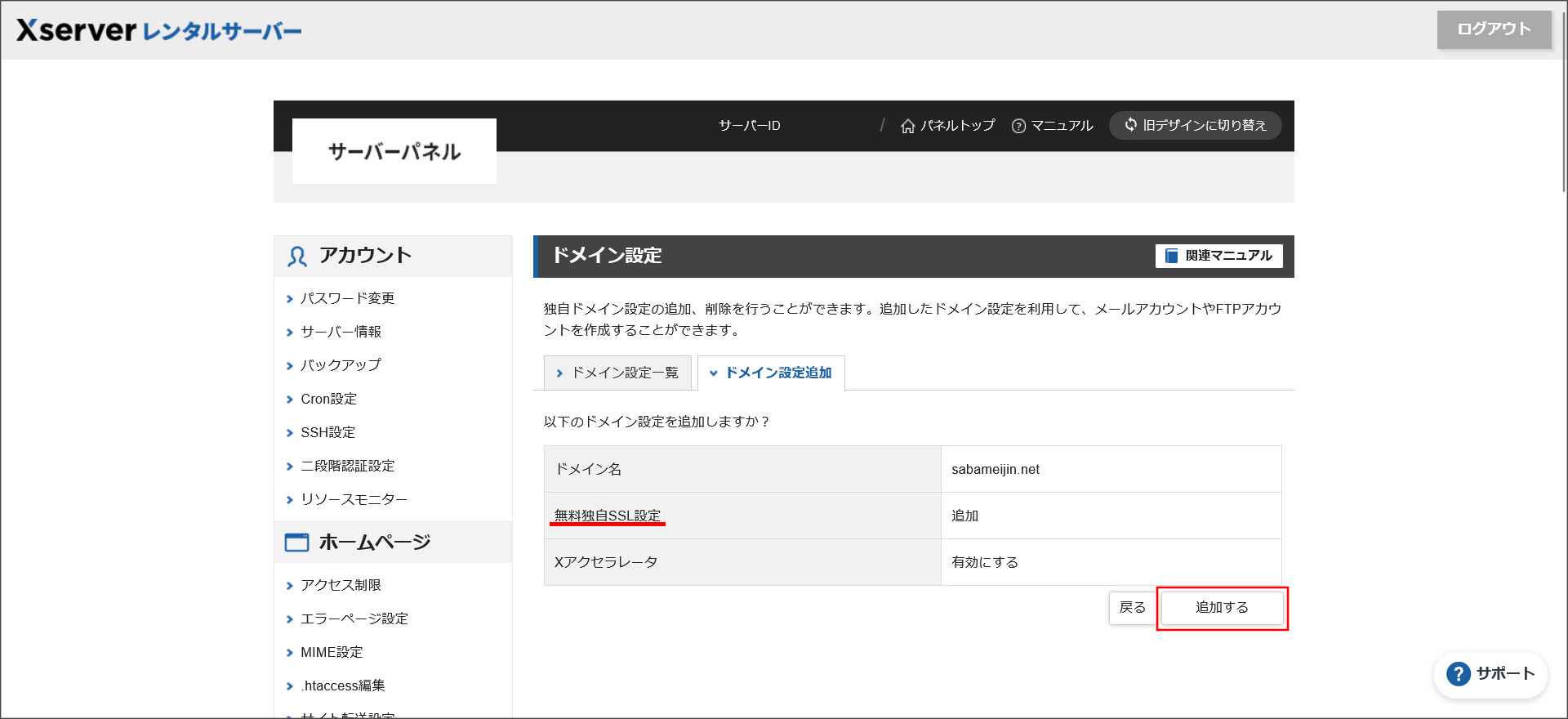Click the サーバーID label
The image size is (1568, 719).
(749, 125)
